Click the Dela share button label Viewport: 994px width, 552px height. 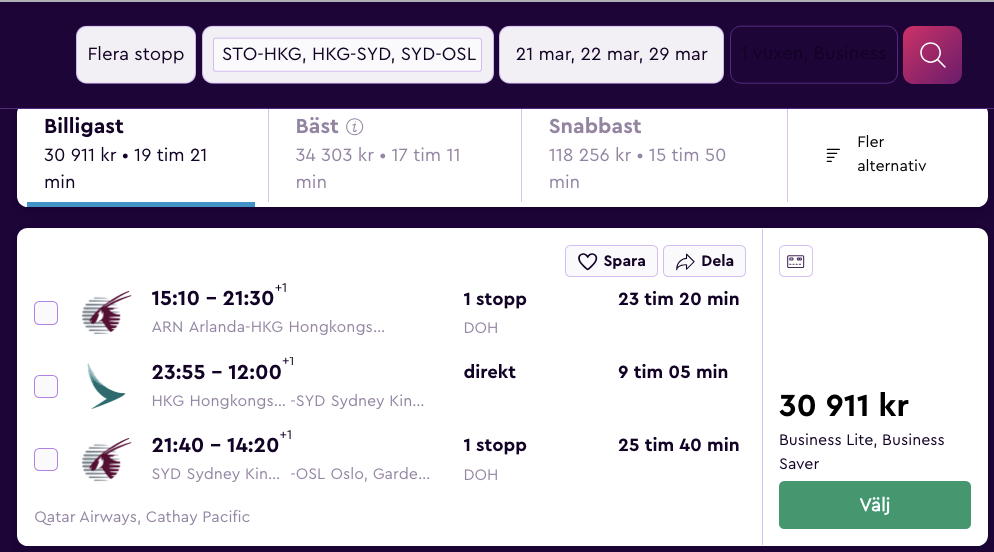point(717,261)
